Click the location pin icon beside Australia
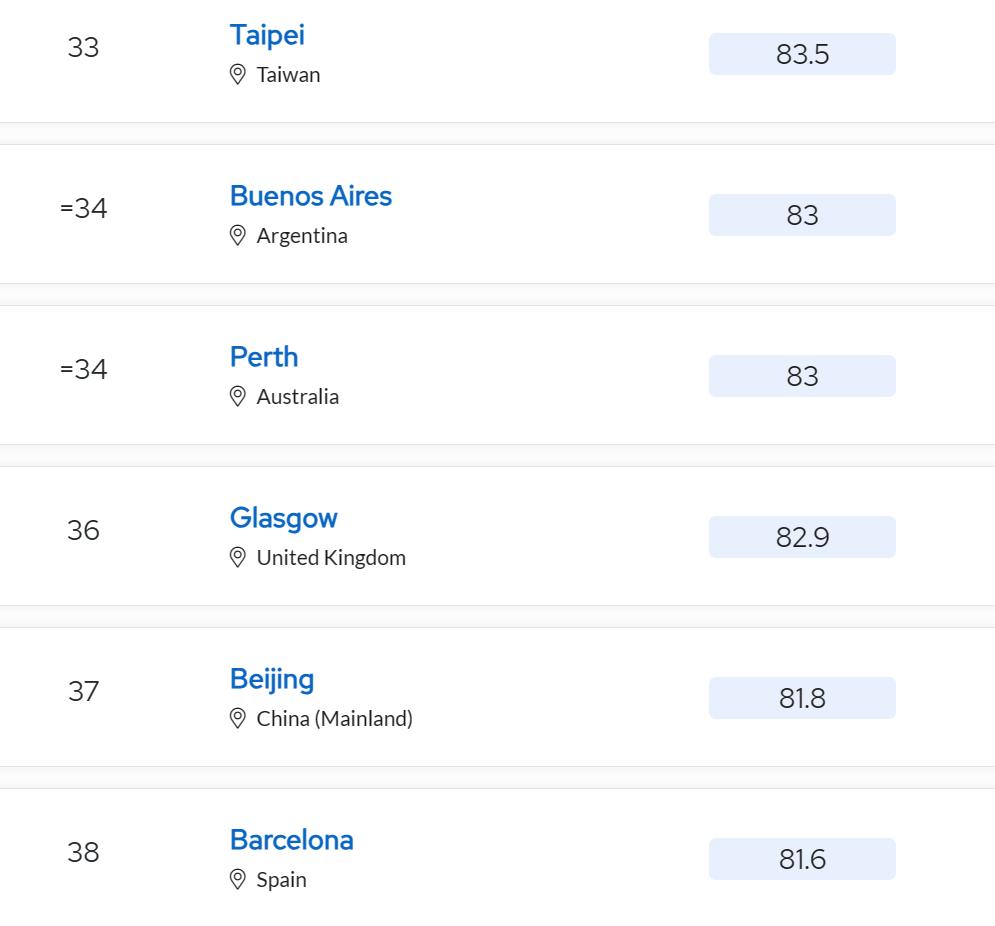Screen dimensions: 995x926 tap(238, 397)
